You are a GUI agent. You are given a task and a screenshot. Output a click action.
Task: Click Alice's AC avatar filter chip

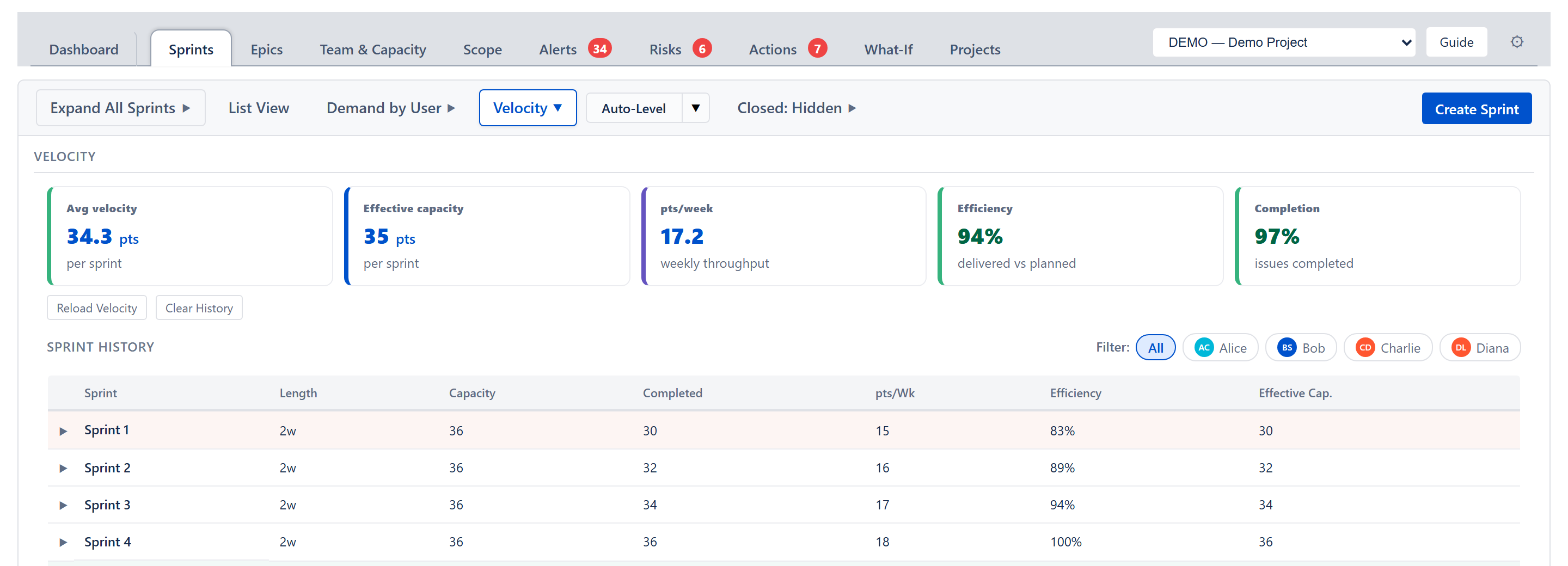[x=1220, y=348]
